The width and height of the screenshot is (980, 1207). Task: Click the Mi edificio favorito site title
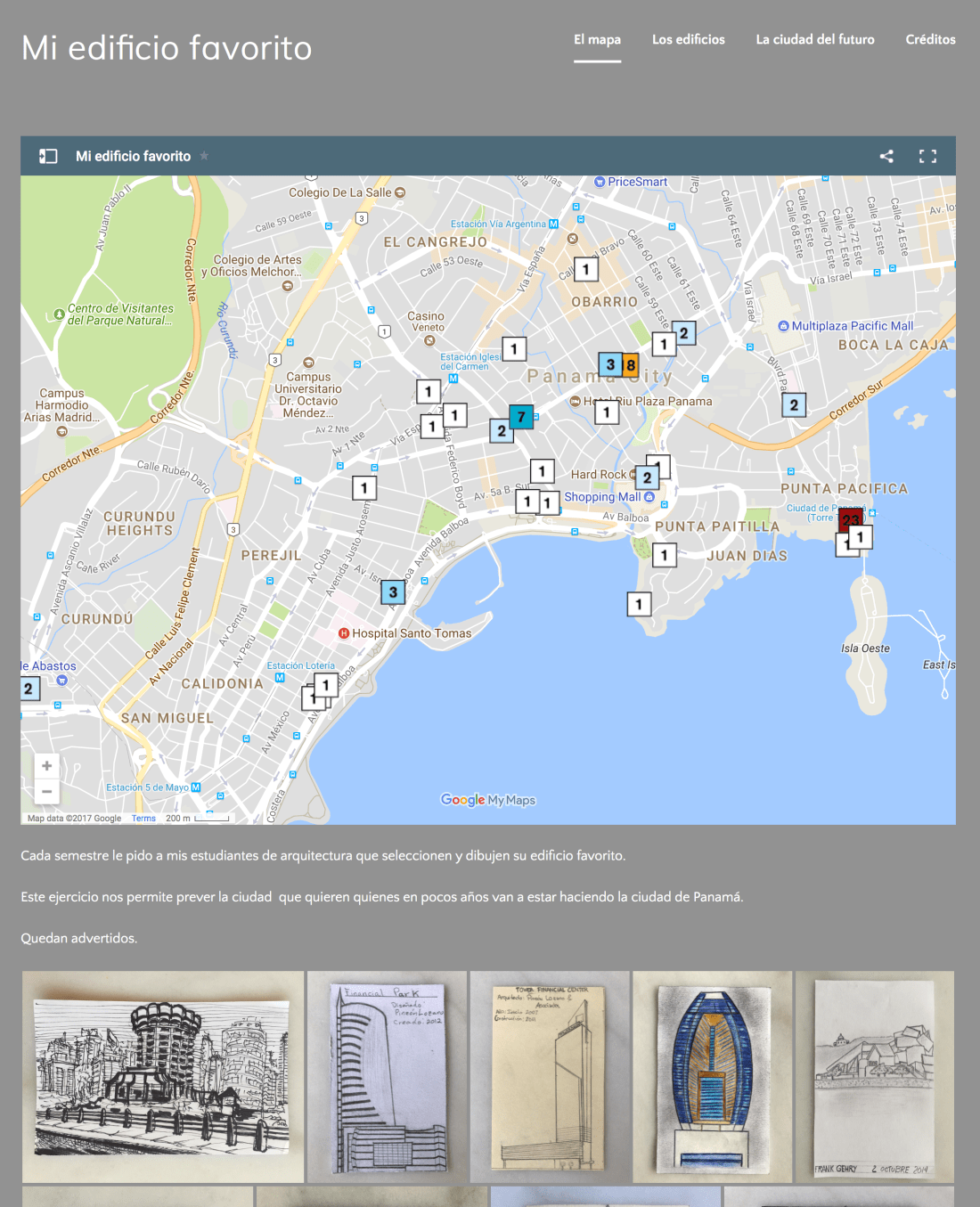point(167,48)
